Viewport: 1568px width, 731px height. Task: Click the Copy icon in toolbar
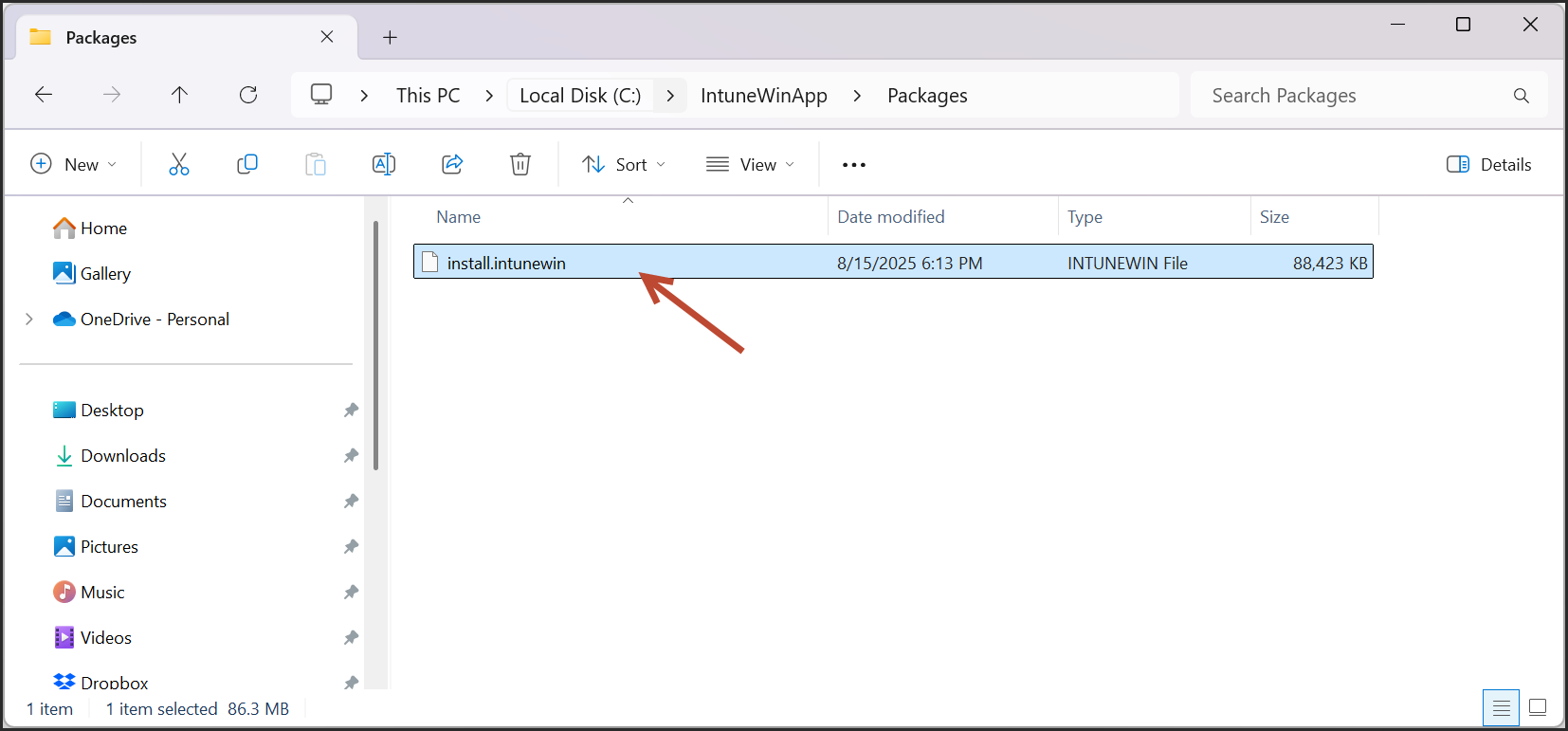click(x=247, y=164)
